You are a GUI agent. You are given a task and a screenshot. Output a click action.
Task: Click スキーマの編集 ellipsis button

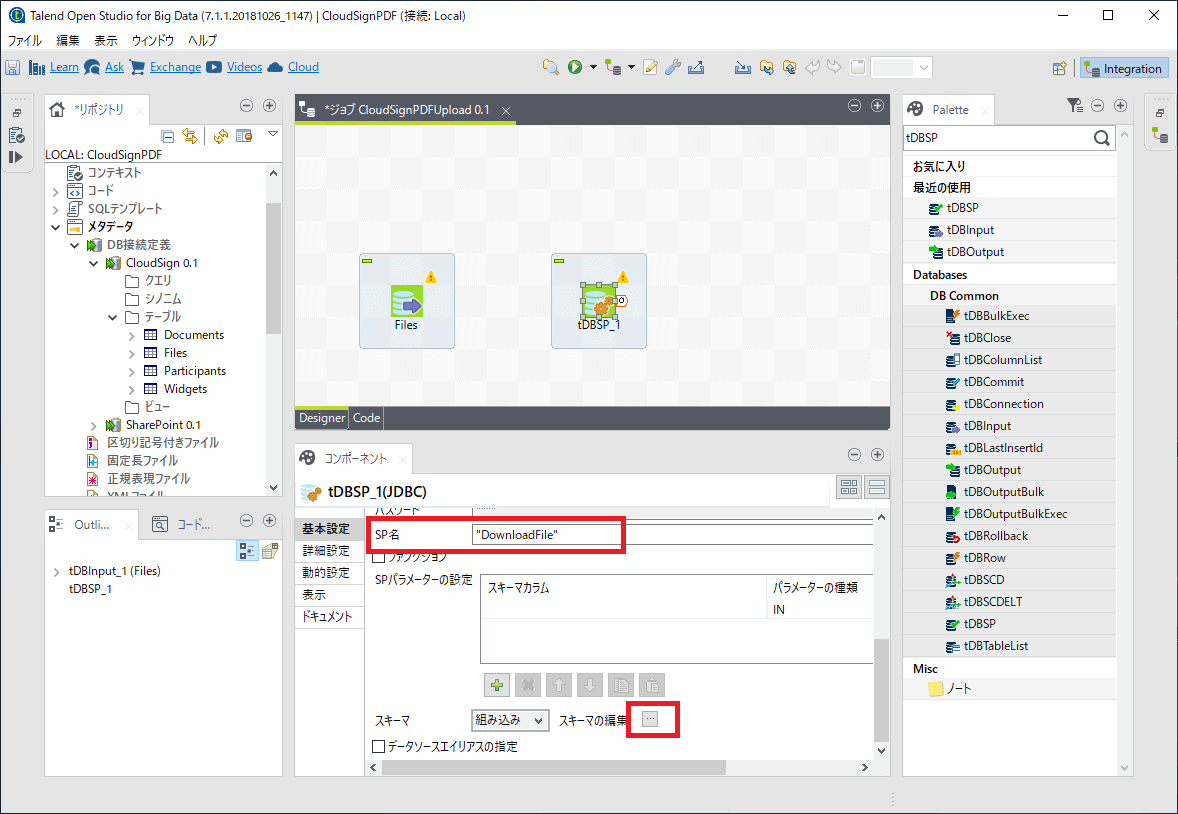click(651, 719)
